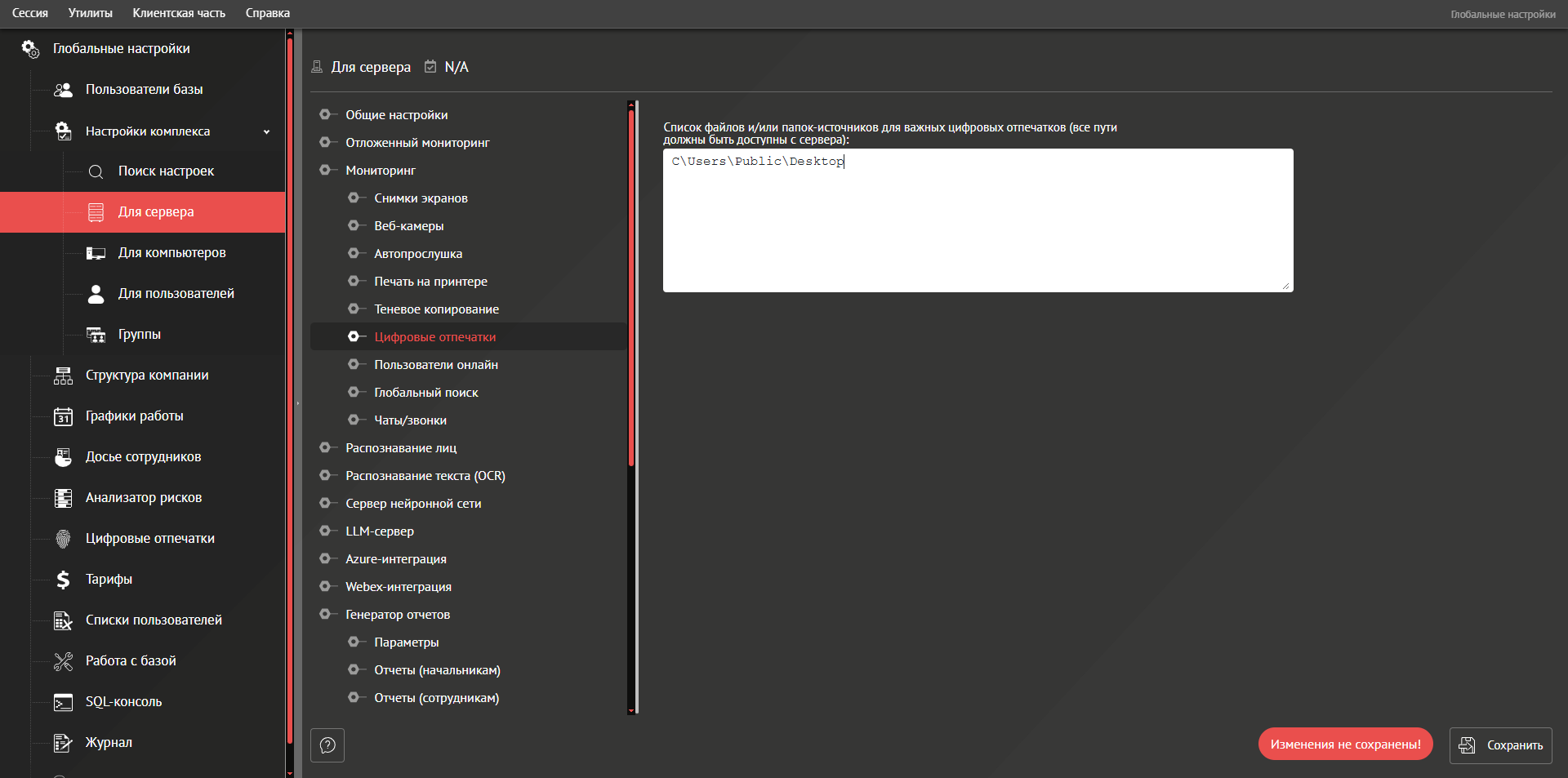Viewport: 1568px width, 778px height.
Task: Click the help question mark button
Action: tap(327, 745)
